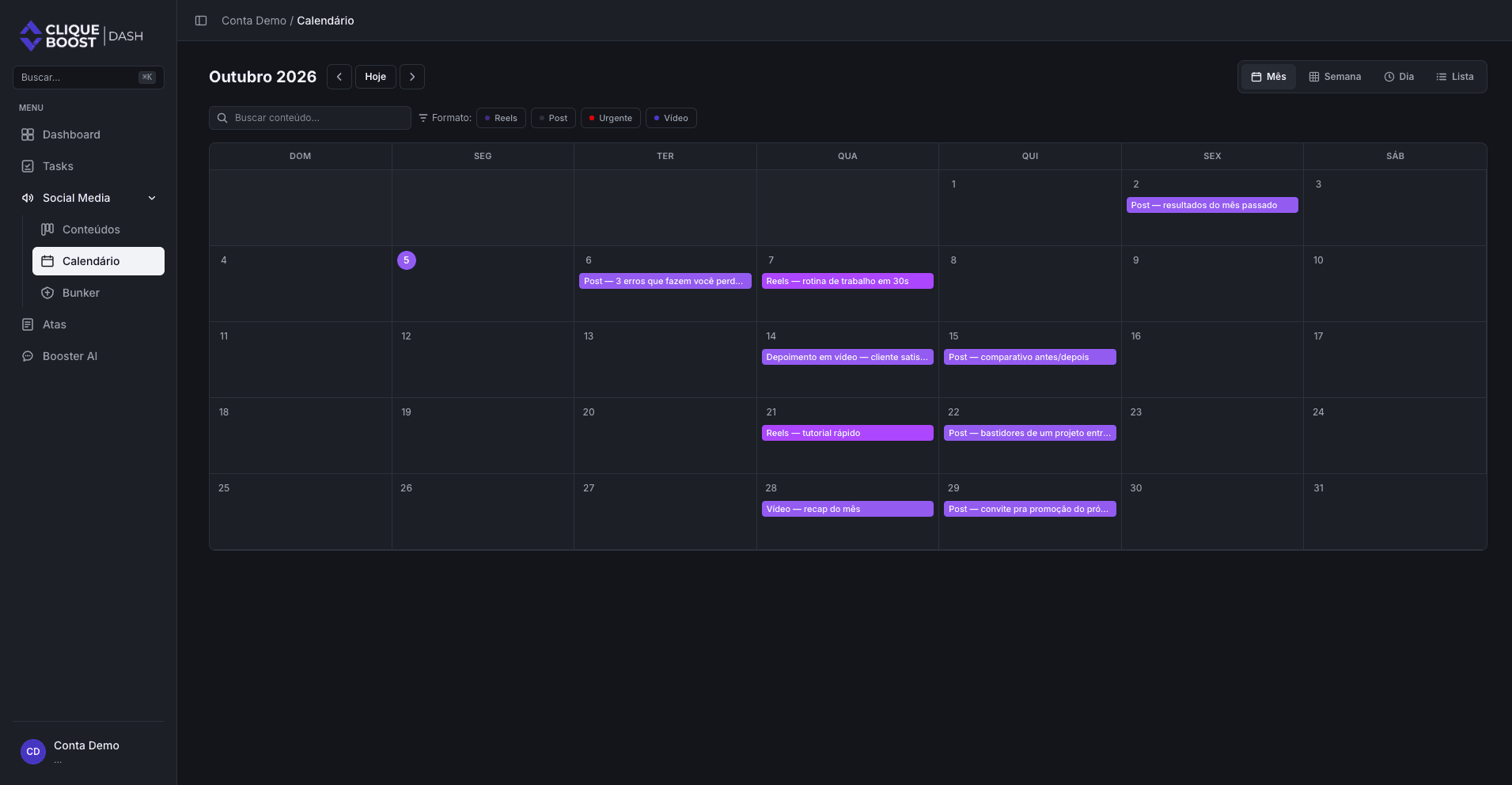Image resolution: width=1512 pixels, height=785 pixels.
Task: Open event Post — 3 erros que fazem
Action: (x=665, y=281)
